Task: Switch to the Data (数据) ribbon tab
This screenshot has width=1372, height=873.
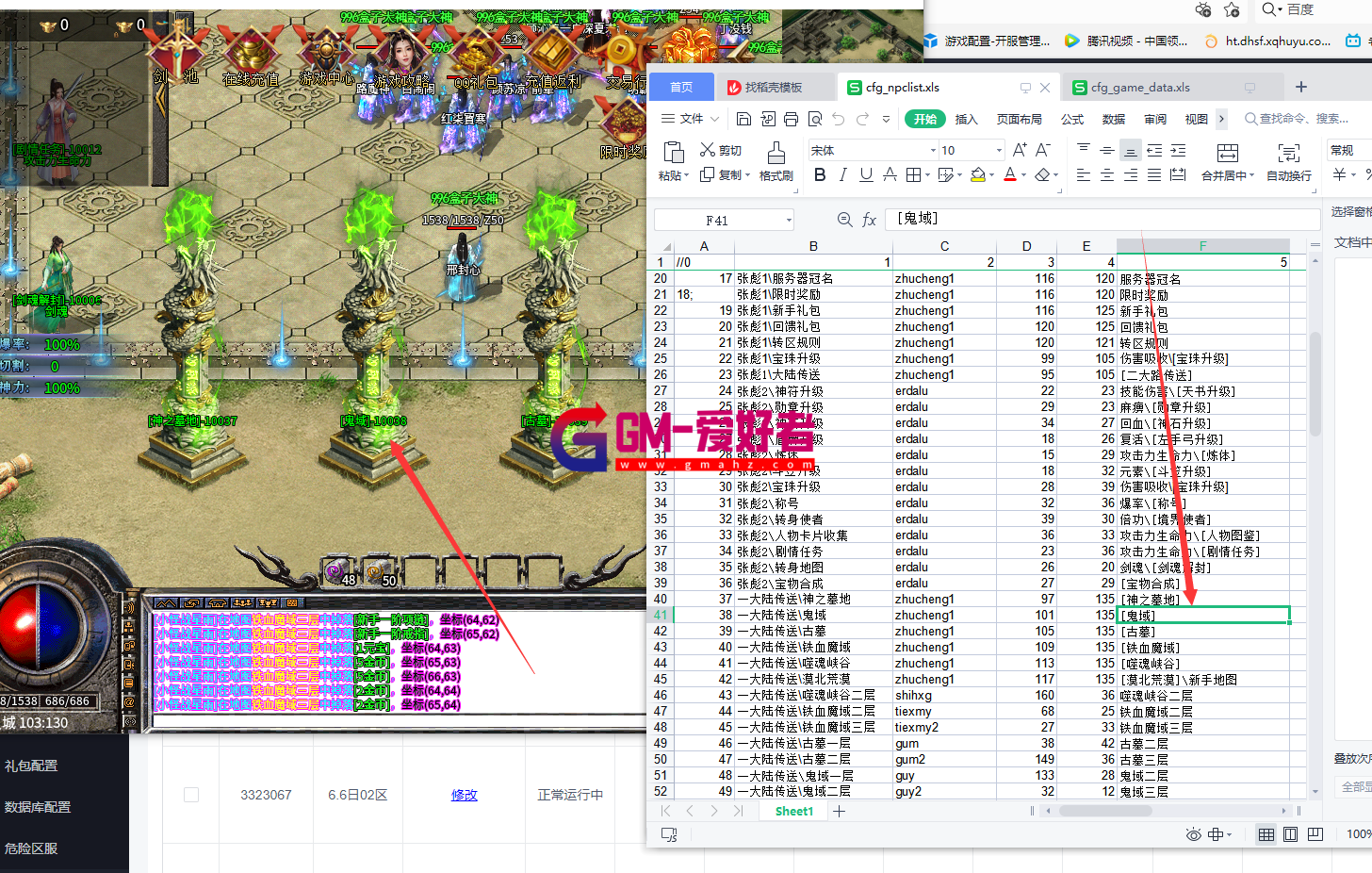Action: [x=1114, y=120]
